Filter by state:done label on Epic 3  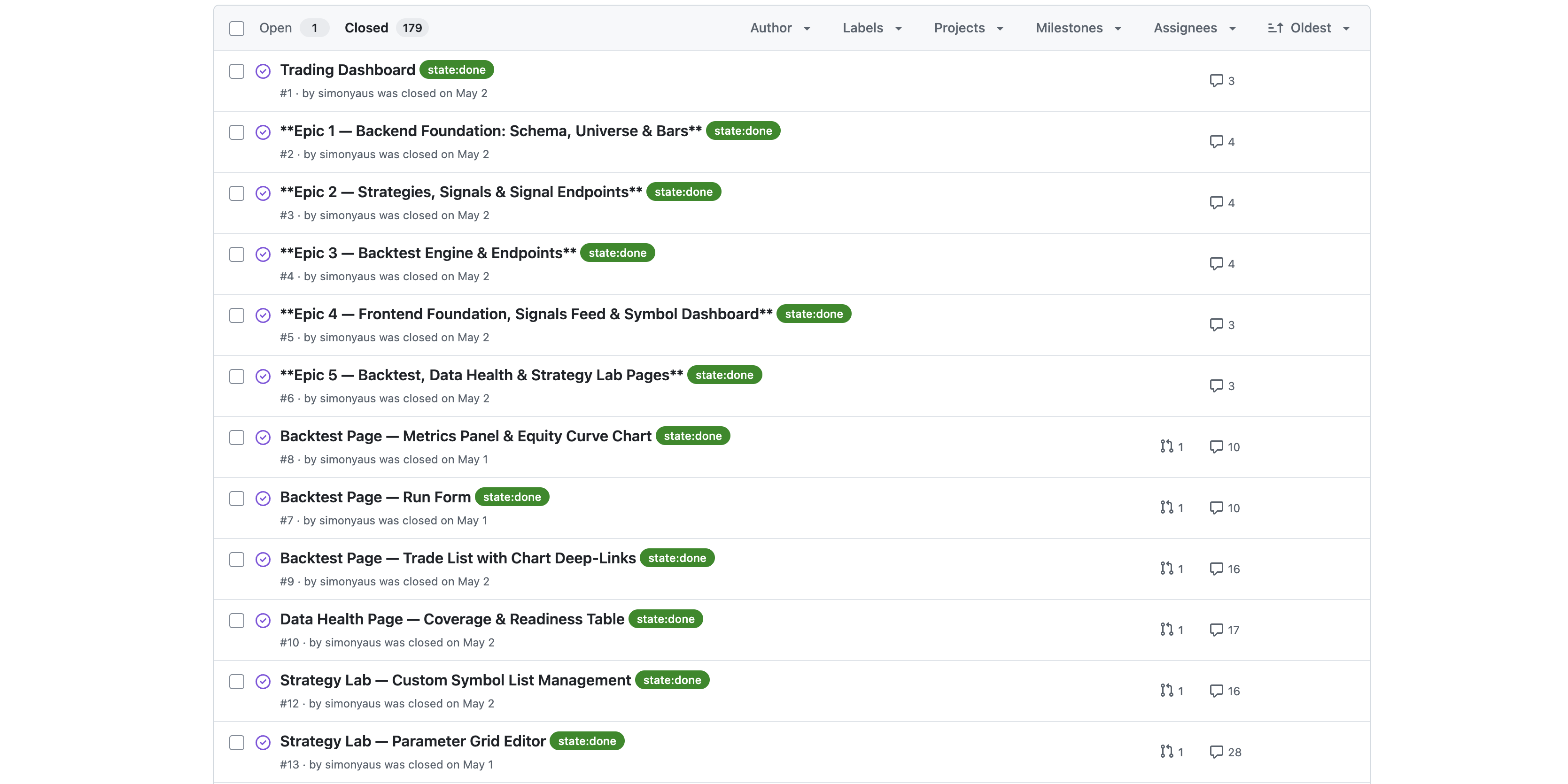617,253
